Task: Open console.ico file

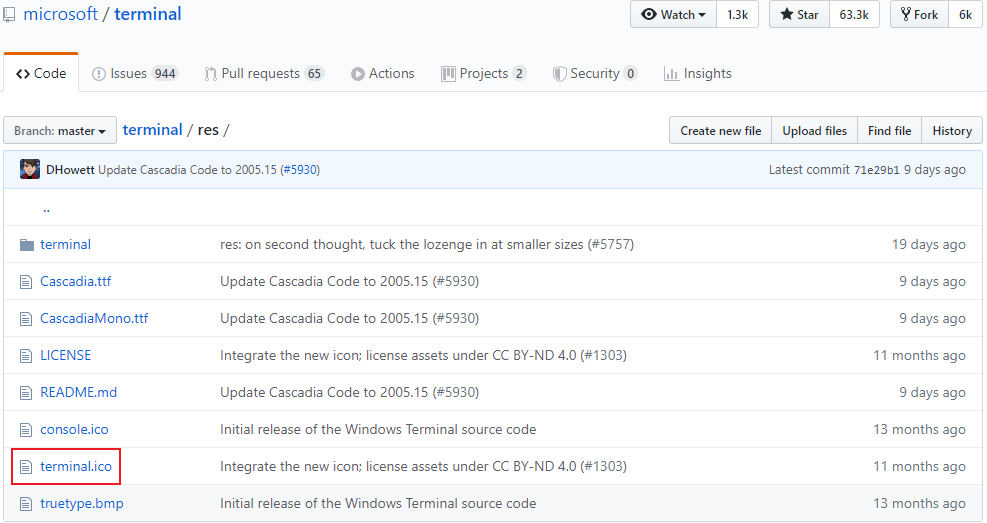Action: click(x=74, y=429)
